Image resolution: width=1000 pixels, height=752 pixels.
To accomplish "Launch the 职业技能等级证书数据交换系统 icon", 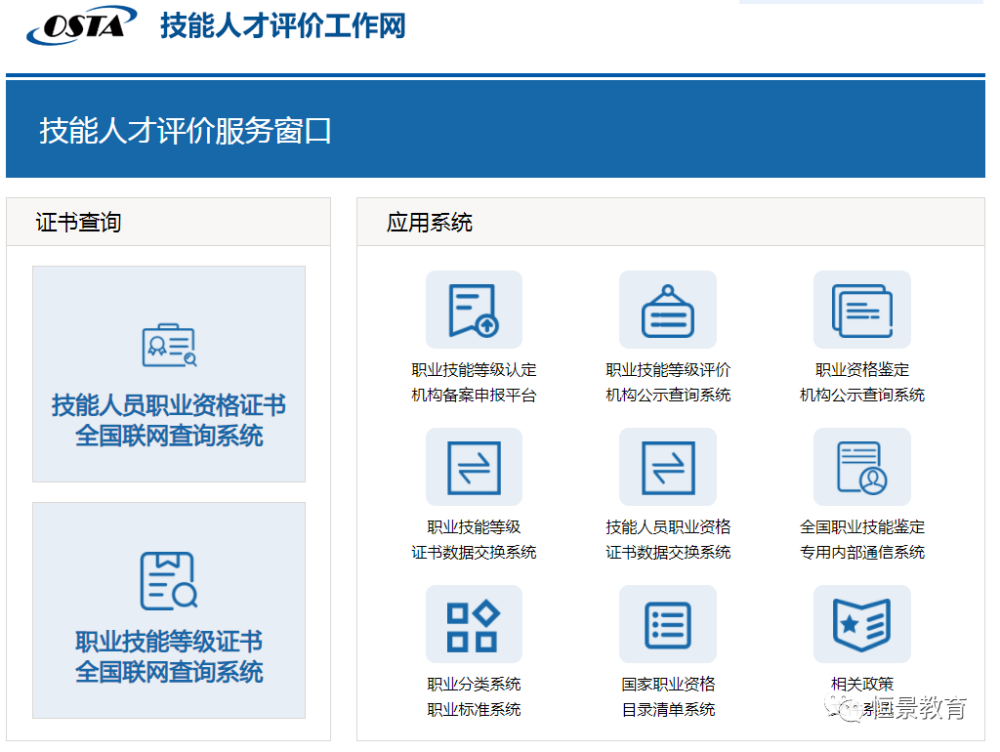I will (474, 467).
